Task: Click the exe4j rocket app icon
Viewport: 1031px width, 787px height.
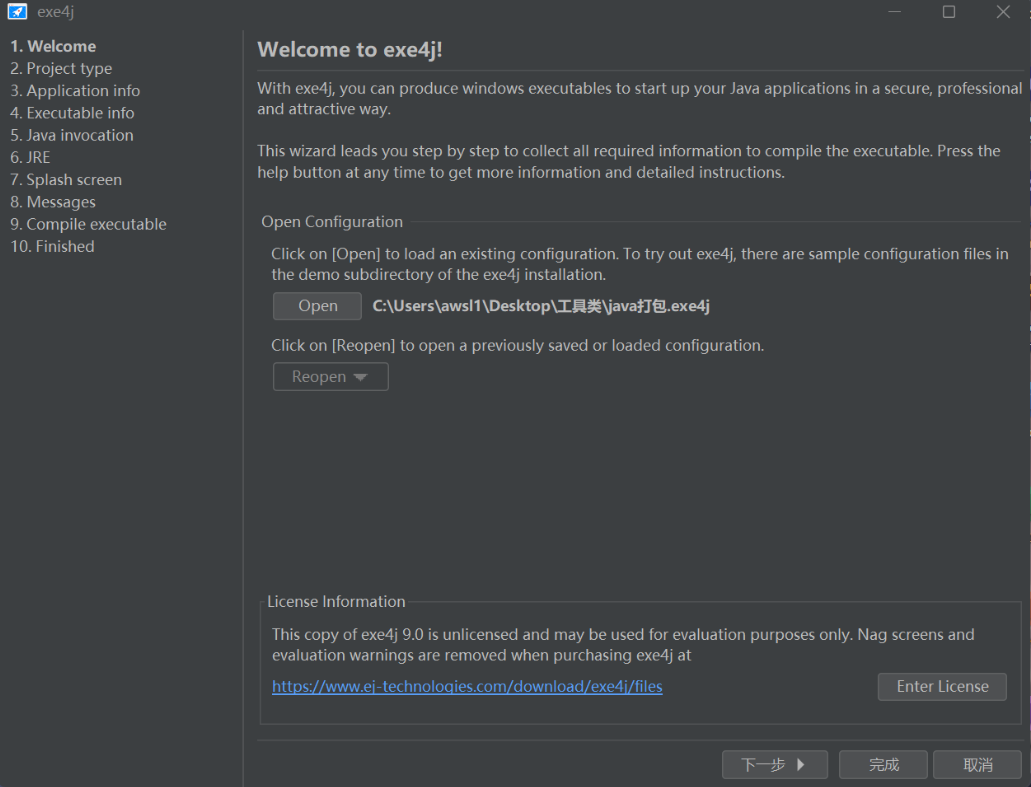Action: tap(17, 12)
